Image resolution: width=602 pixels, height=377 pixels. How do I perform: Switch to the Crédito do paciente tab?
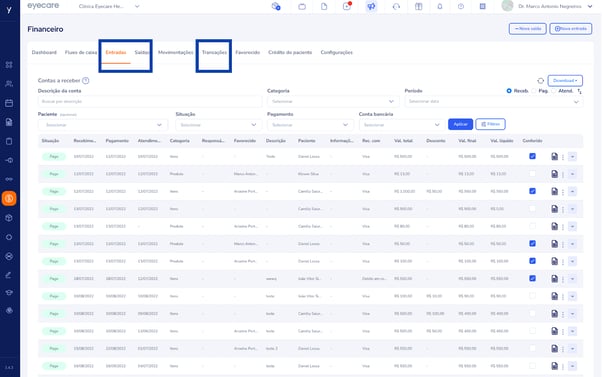pos(290,52)
